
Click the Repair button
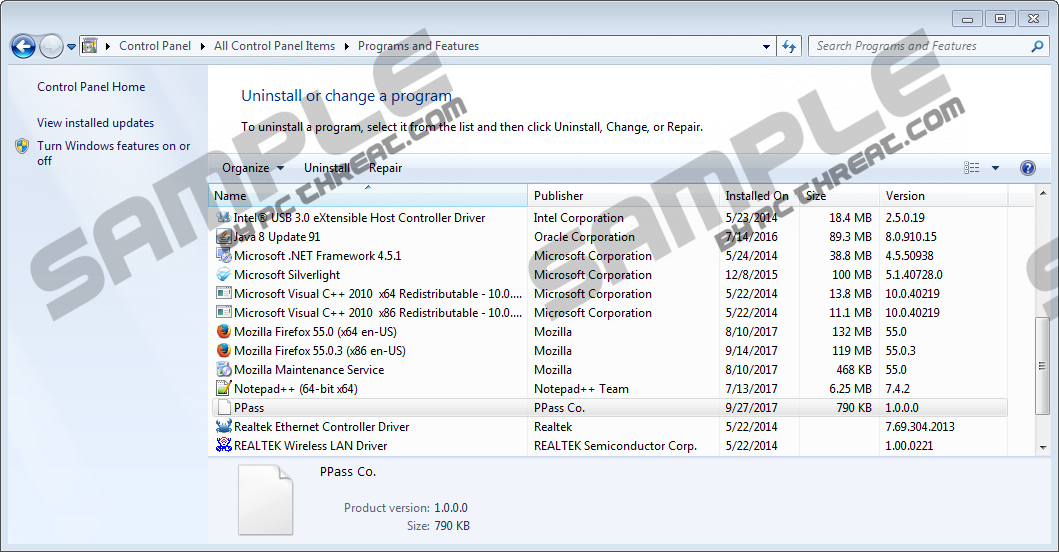(x=386, y=168)
